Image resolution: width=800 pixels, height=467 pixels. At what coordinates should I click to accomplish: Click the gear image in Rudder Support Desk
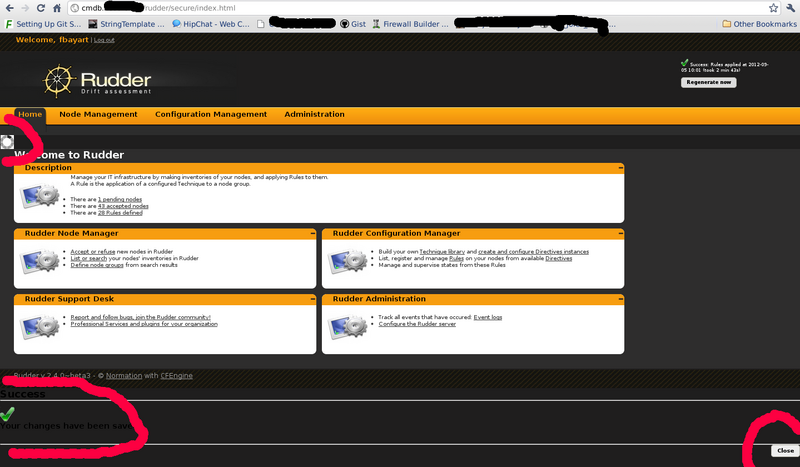39,326
